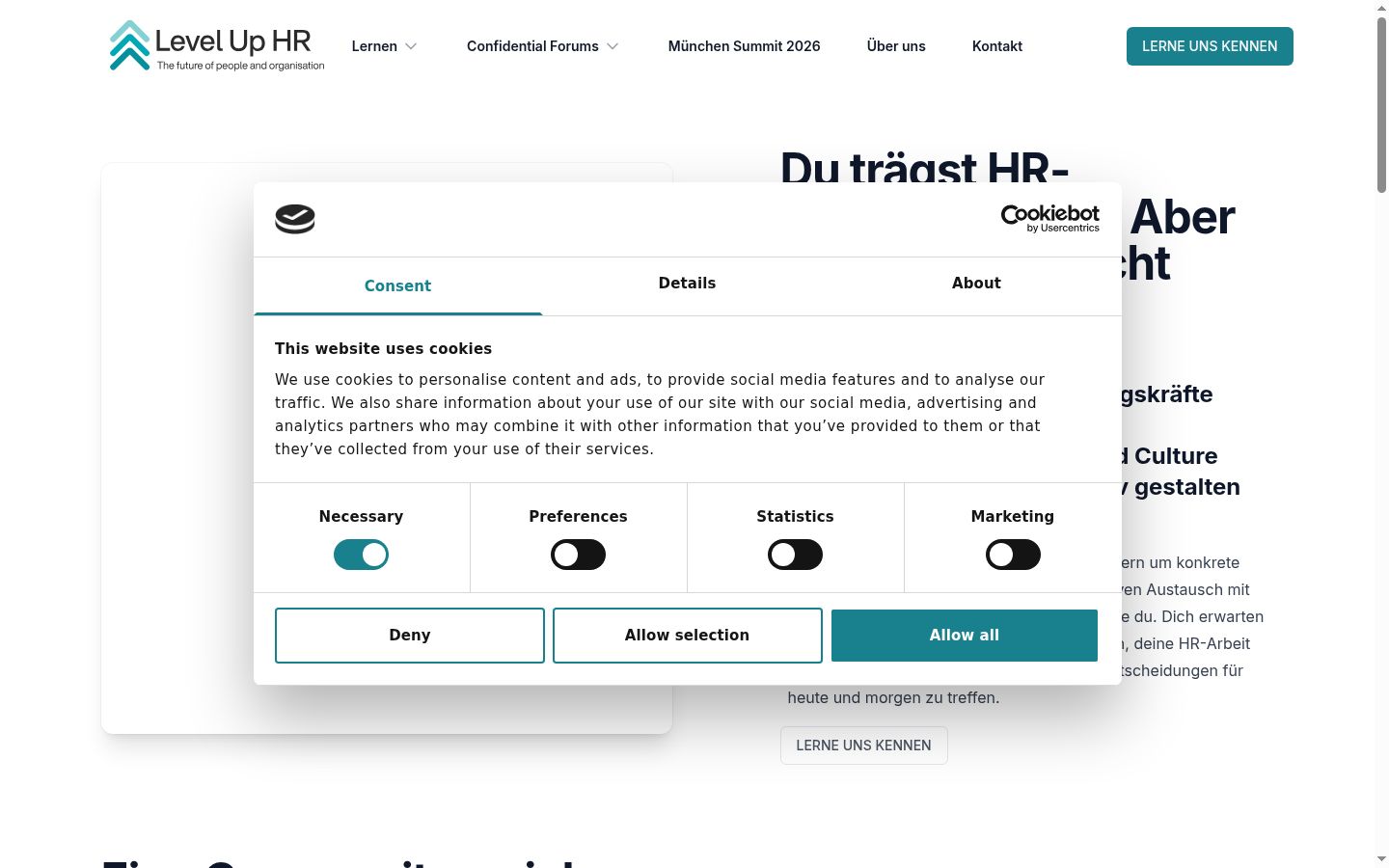Click the page vertical scrollbar thumb
The image size is (1389, 868).
click(x=1381, y=104)
